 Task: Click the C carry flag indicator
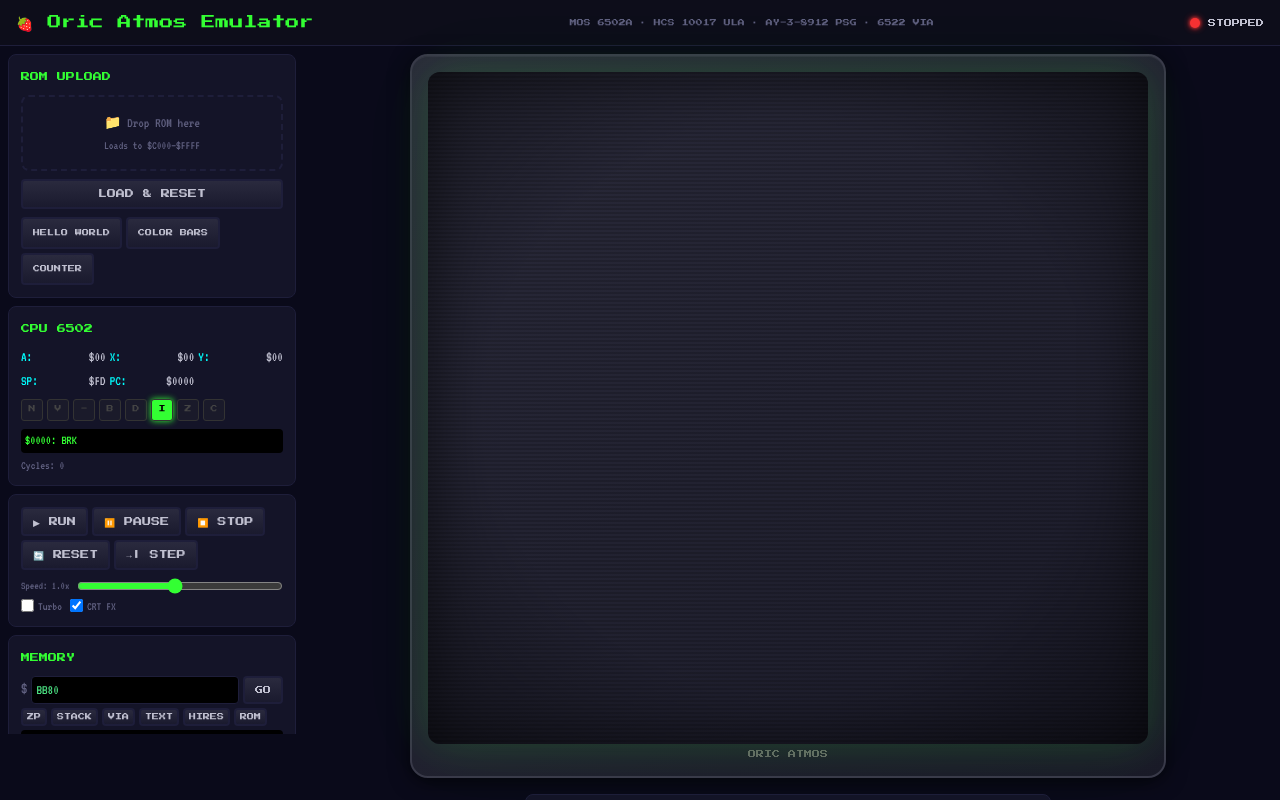(214, 410)
